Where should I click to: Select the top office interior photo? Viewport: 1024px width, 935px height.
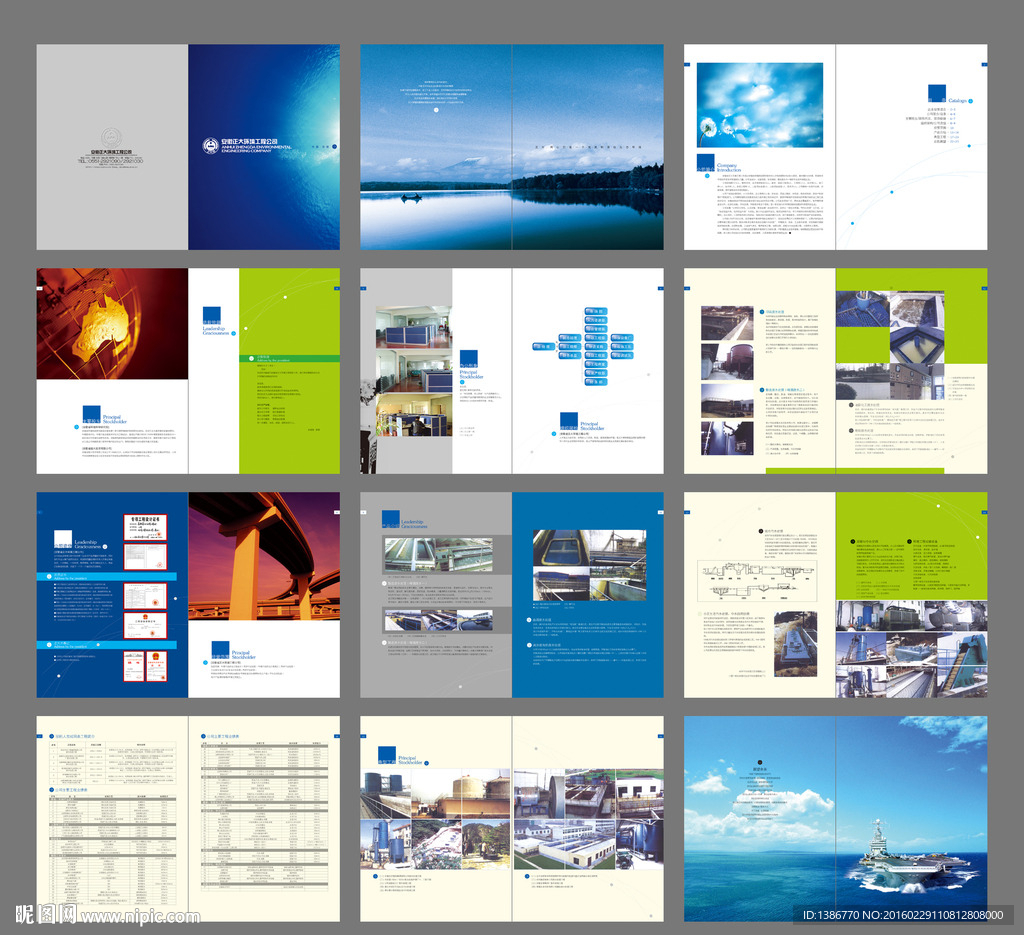click(413, 326)
